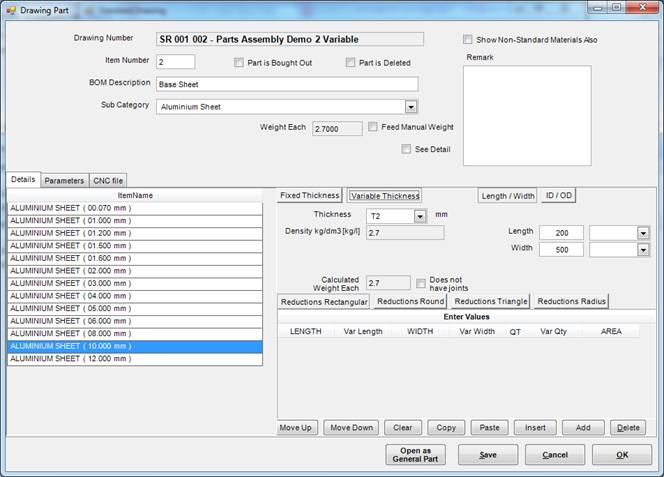Screen dimensions: 664x477
Task: Click the BOM Description input field
Action: (286, 85)
